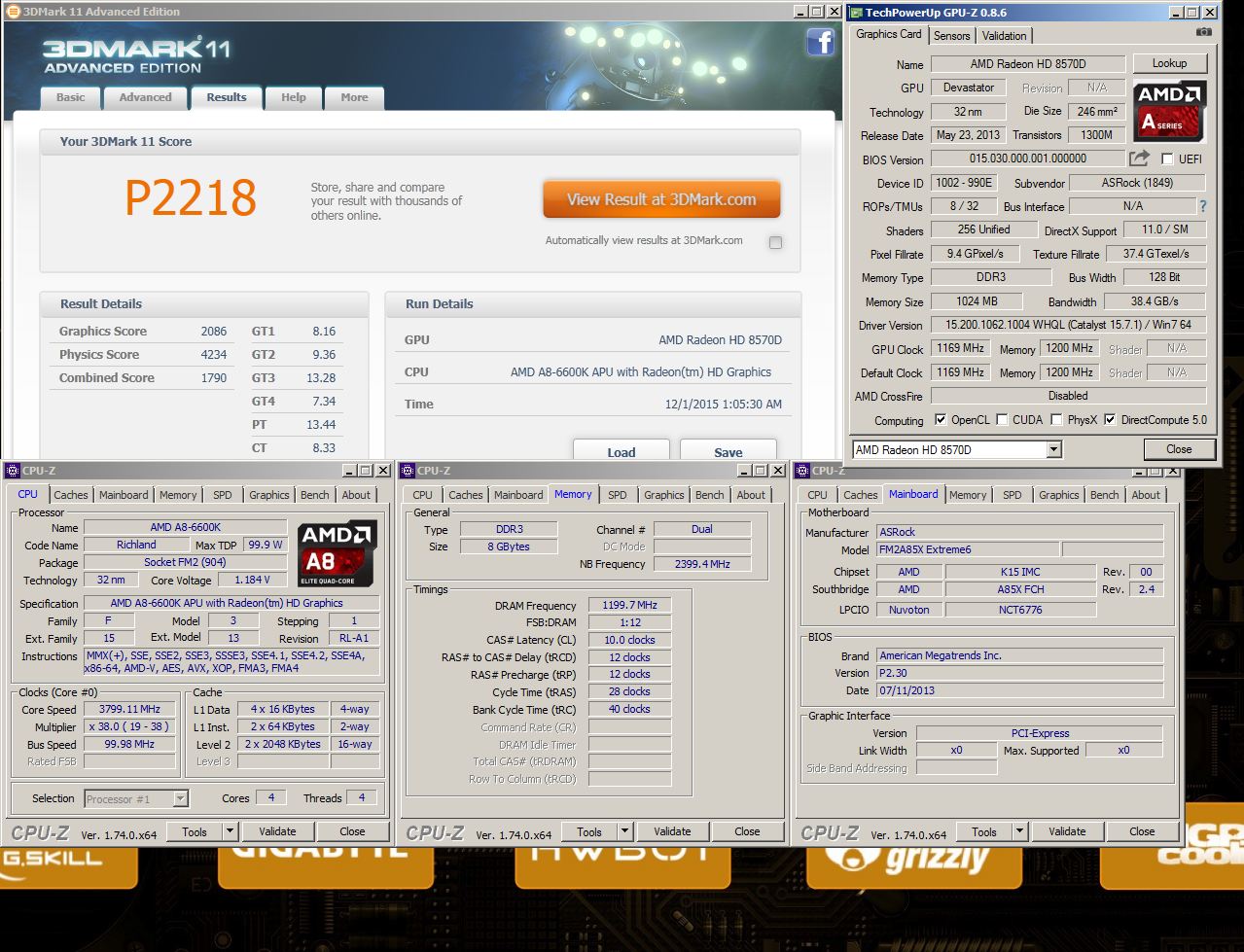Open the More tab in 3DMark
Image resolution: width=1244 pixels, height=952 pixels.
point(354,97)
